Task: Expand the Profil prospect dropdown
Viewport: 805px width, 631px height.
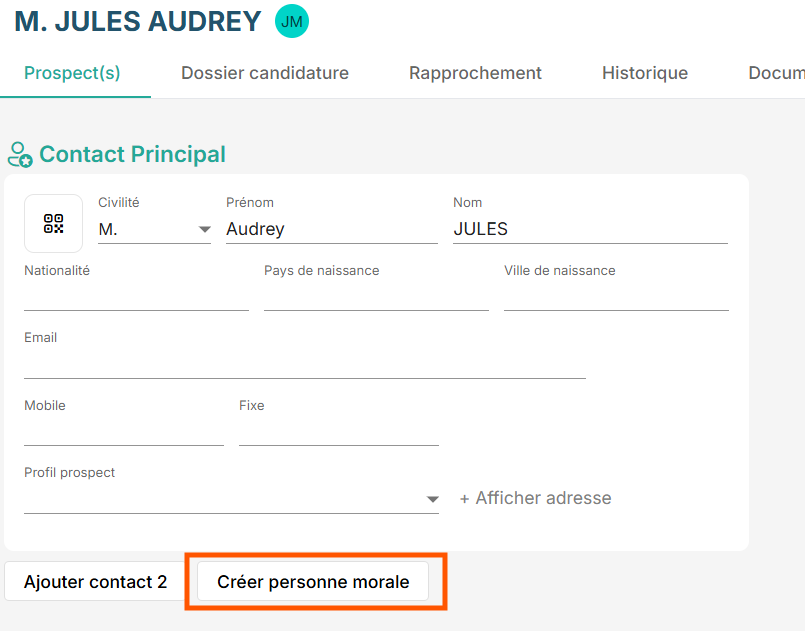Action: 432,499
